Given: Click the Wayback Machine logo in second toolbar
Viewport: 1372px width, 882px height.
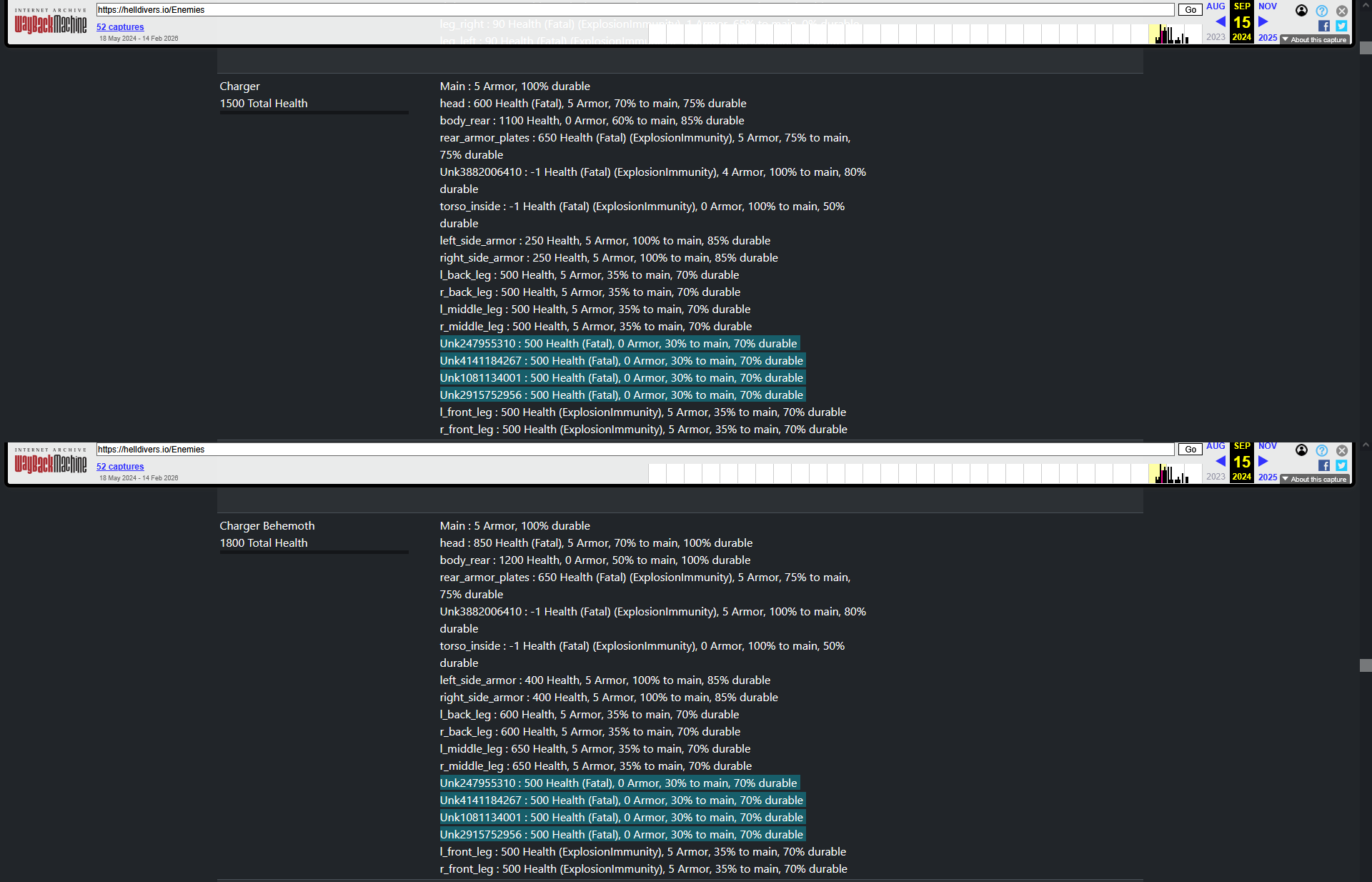Looking at the screenshot, I should pyautogui.click(x=50, y=463).
